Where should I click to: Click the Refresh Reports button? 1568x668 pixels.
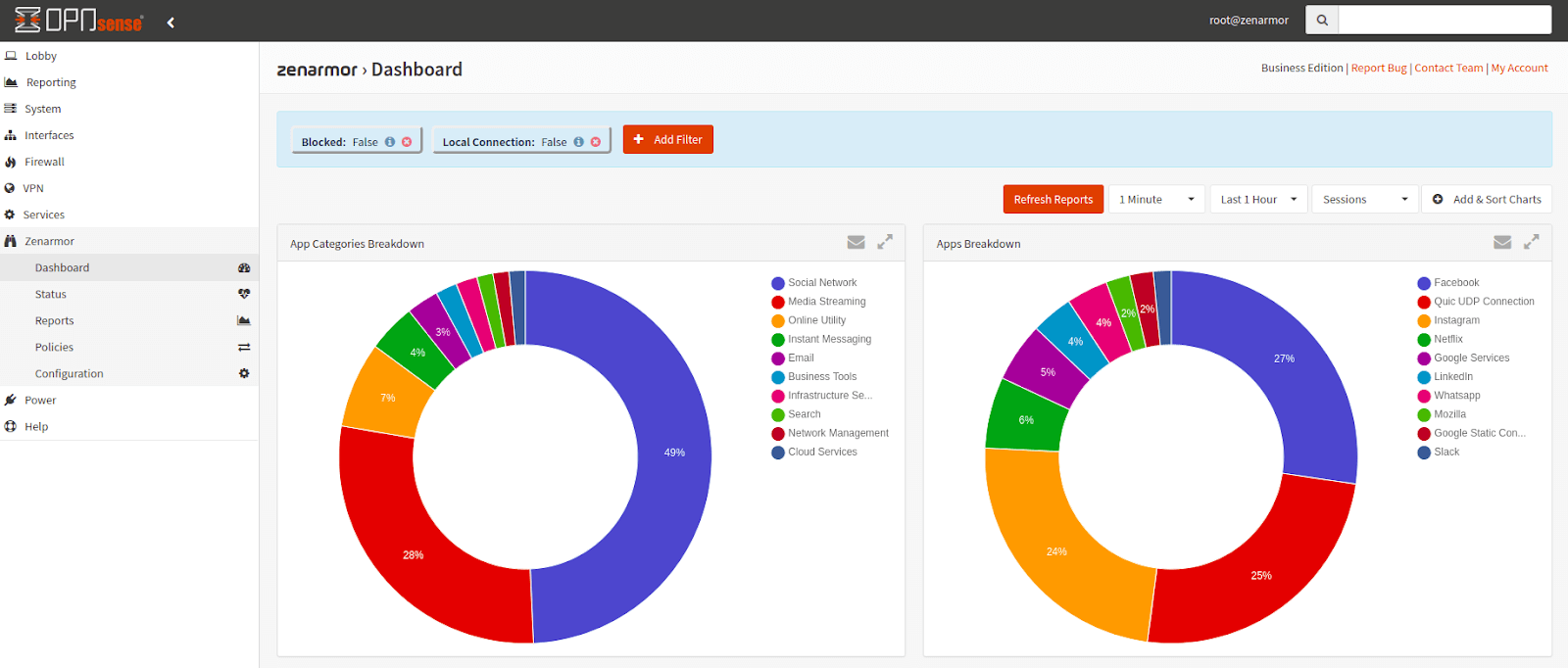point(1053,200)
